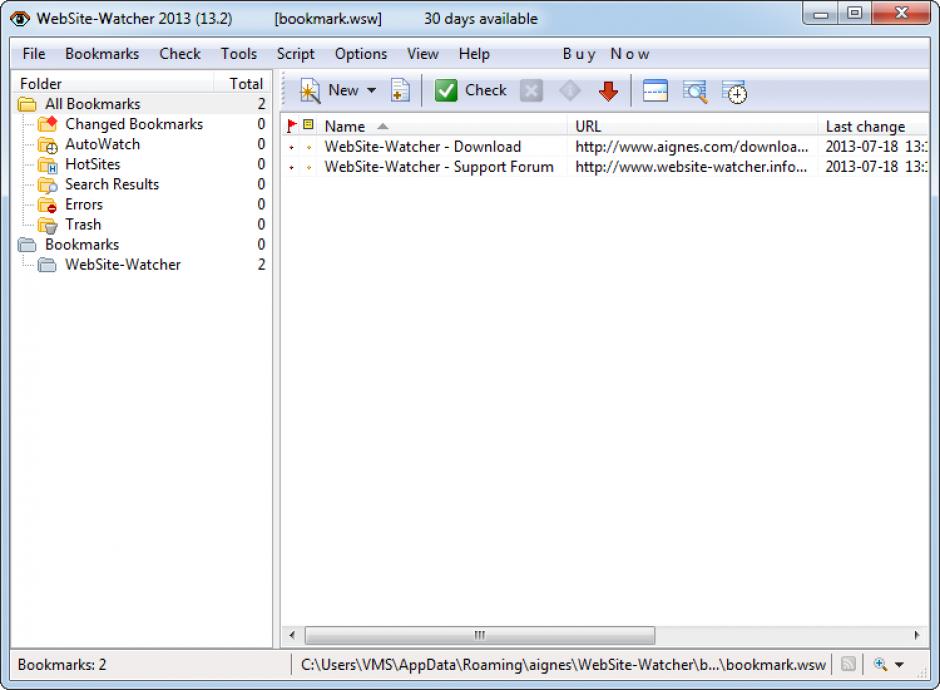The height and width of the screenshot is (690, 940).
Task: Select the AutoWatch folder
Action: (x=103, y=144)
